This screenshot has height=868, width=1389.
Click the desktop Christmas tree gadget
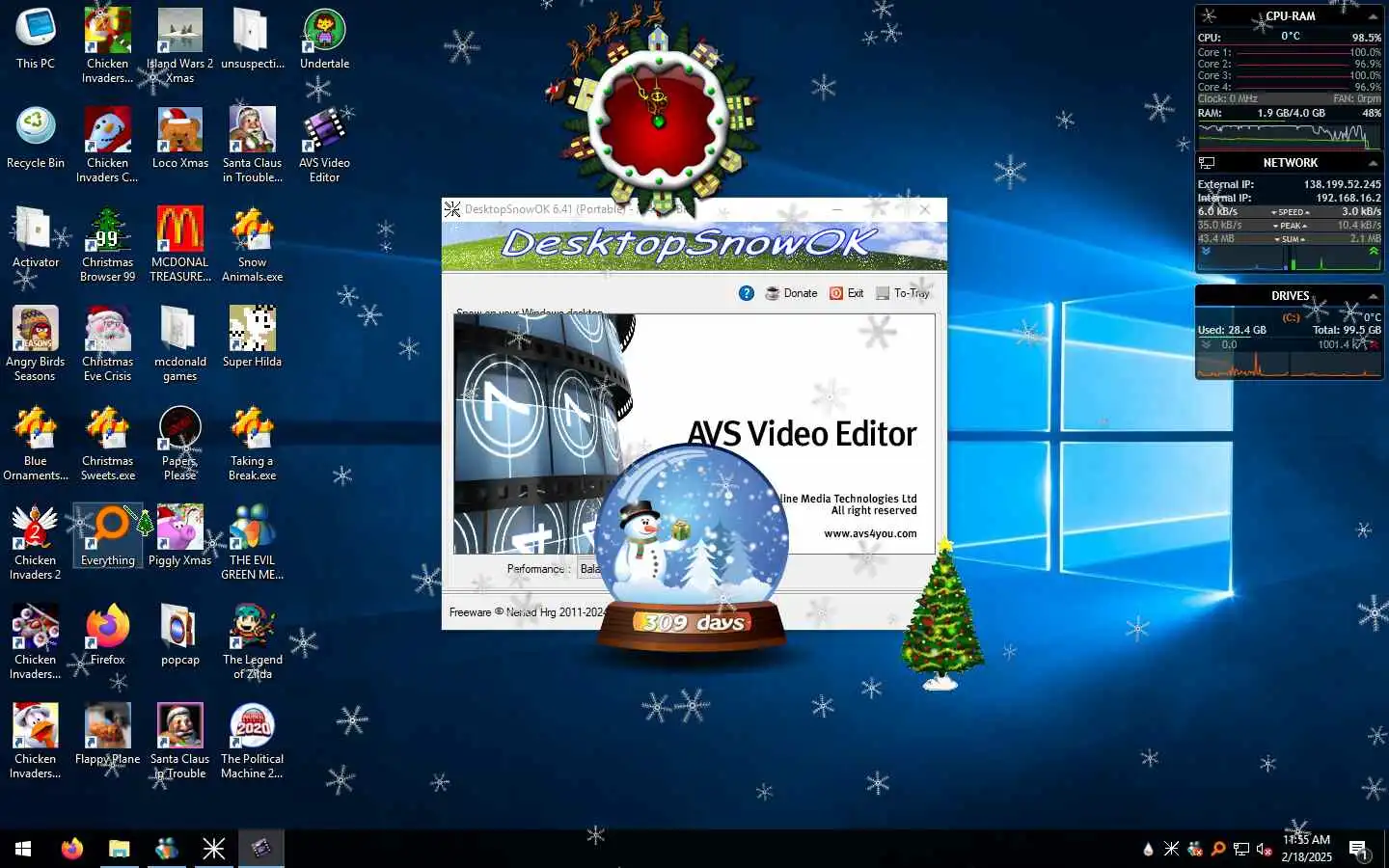click(941, 615)
